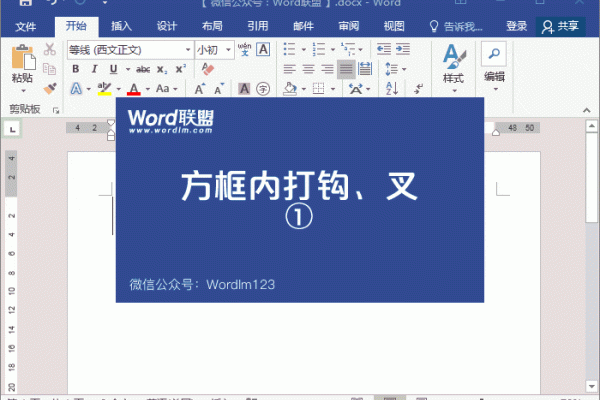The height and width of the screenshot is (400, 600).
Task: Toggle bold formatting
Action: coord(76,69)
